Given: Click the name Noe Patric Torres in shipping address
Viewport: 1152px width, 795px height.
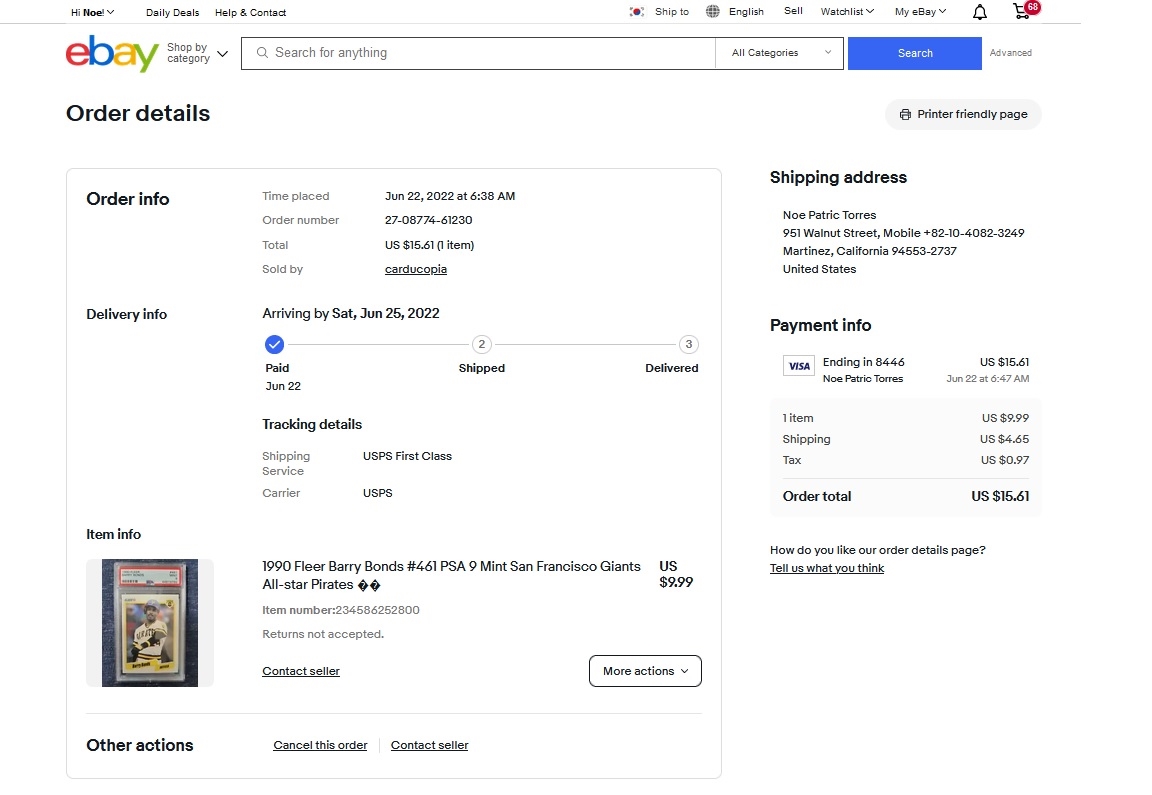Looking at the screenshot, I should tap(829, 215).
